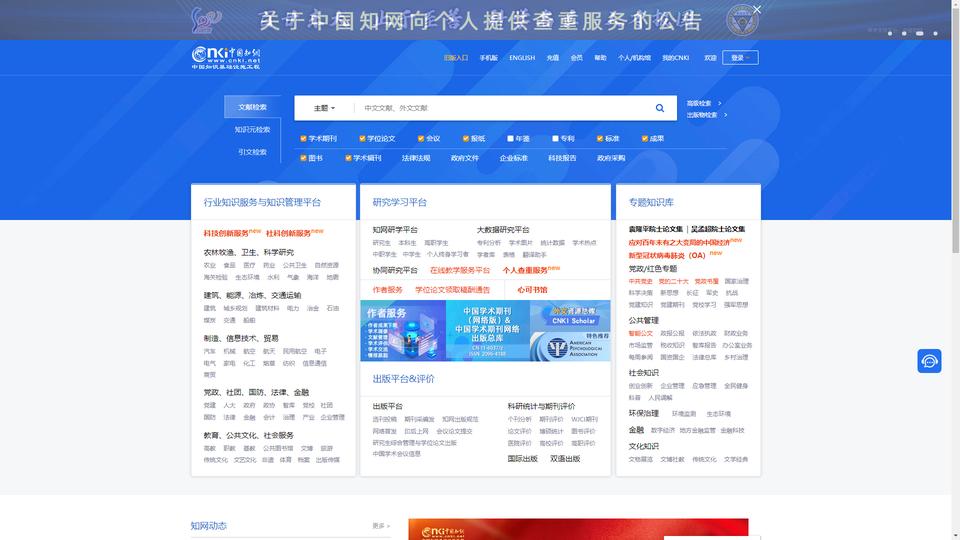The width and height of the screenshot is (960, 540).
Task: Open 党政/红色专题 heading link
Action: [653, 268]
